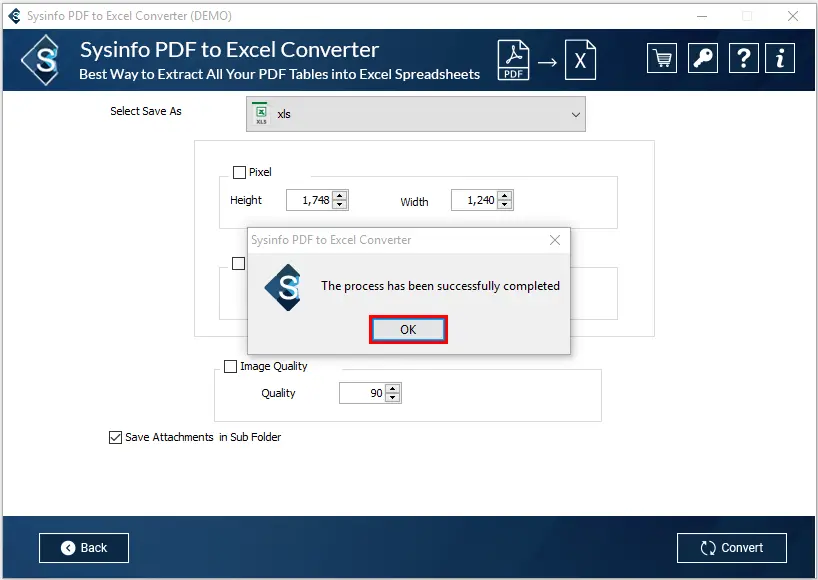Click the title bar app icon
Image resolution: width=818 pixels, height=580 pixels.
[x=15, y=16]
